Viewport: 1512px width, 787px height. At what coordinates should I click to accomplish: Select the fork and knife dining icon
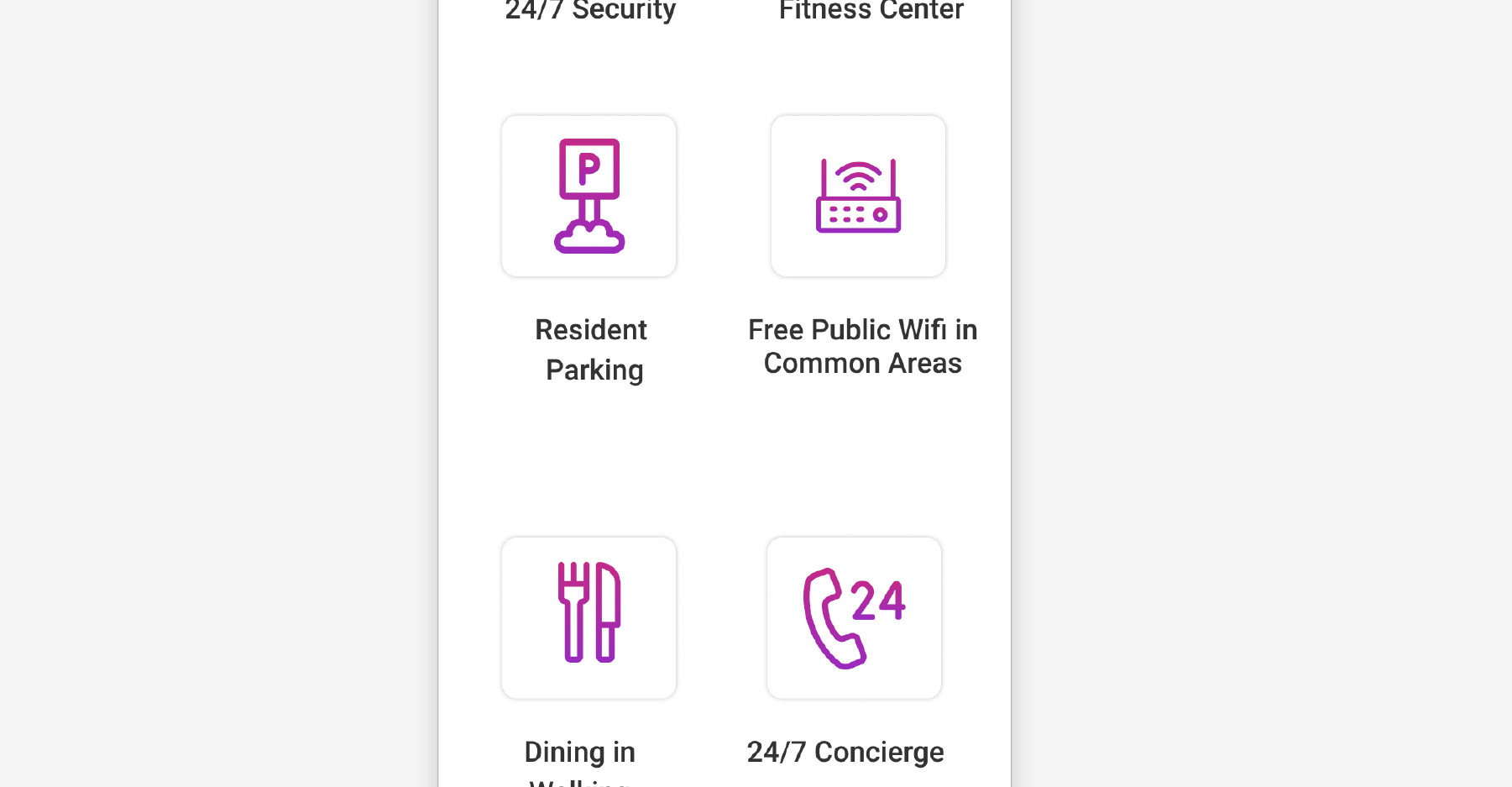(x=589, y=612)
